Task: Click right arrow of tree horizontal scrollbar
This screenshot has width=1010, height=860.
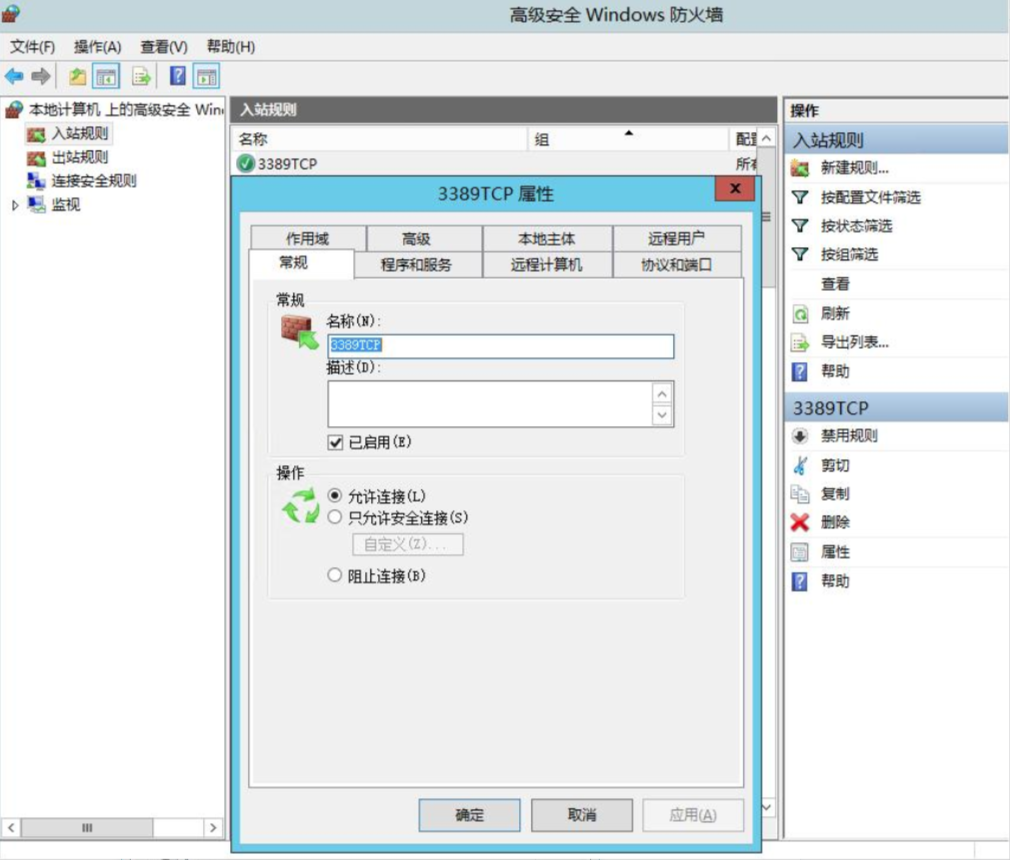Action: (x=213, y=827)
